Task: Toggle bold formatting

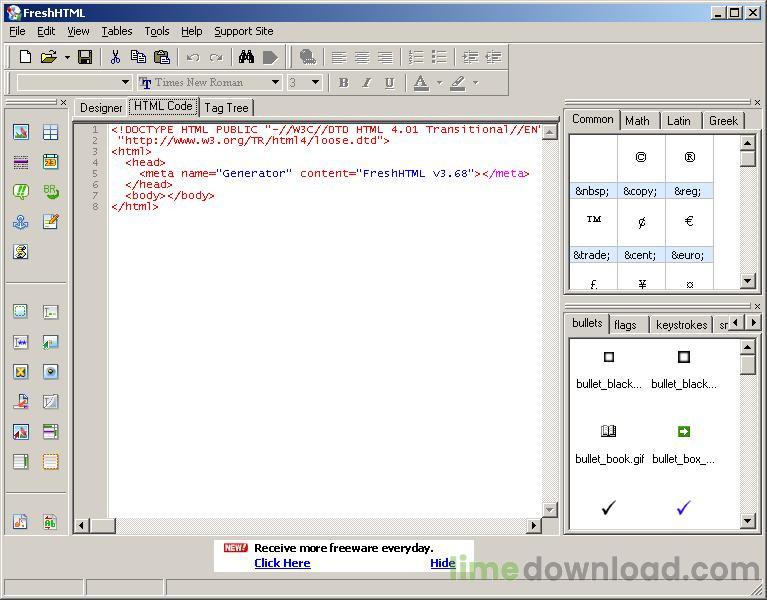Action: (343, 83)
